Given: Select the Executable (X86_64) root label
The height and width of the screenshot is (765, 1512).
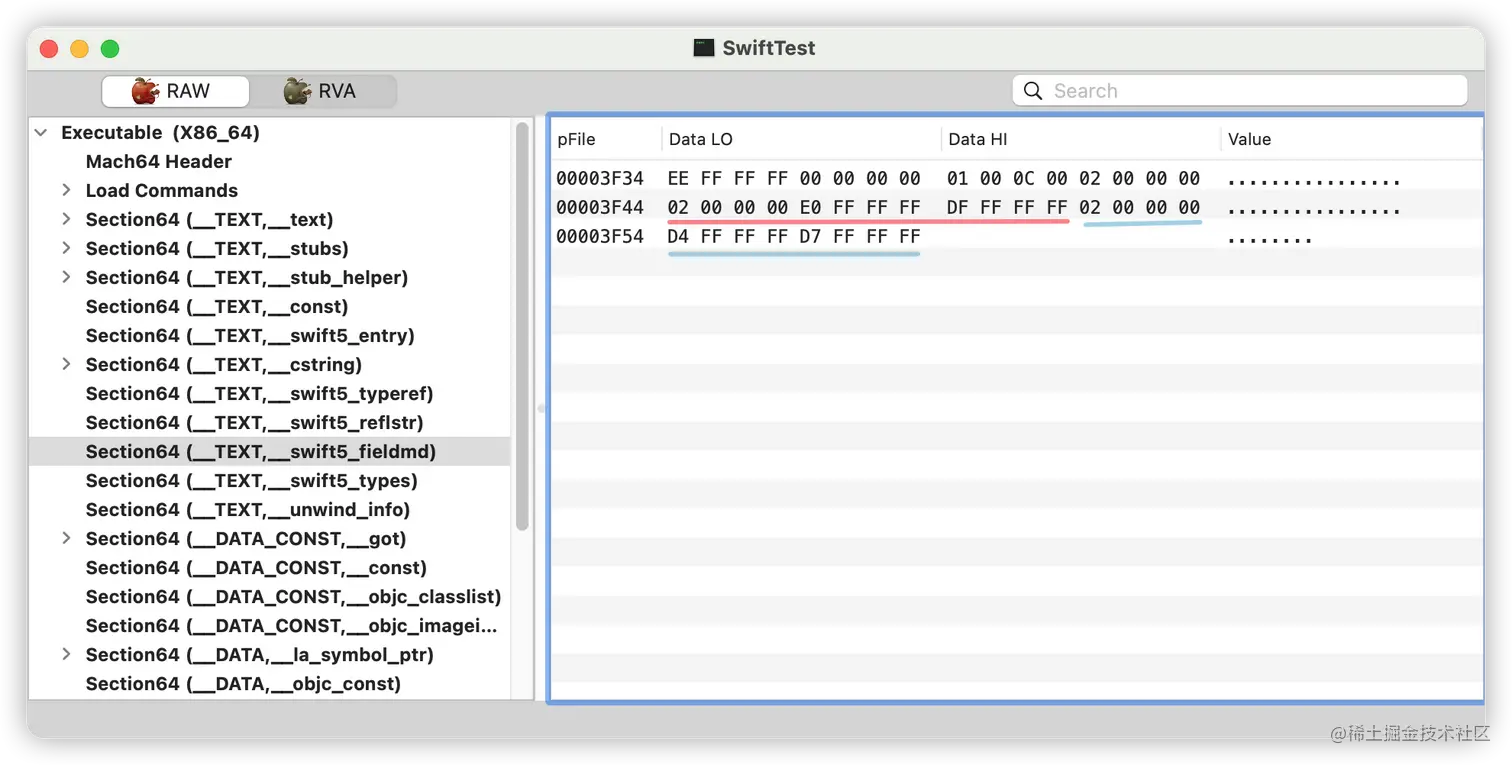Looking at the screenshot, I should click(x=160, y=132).
